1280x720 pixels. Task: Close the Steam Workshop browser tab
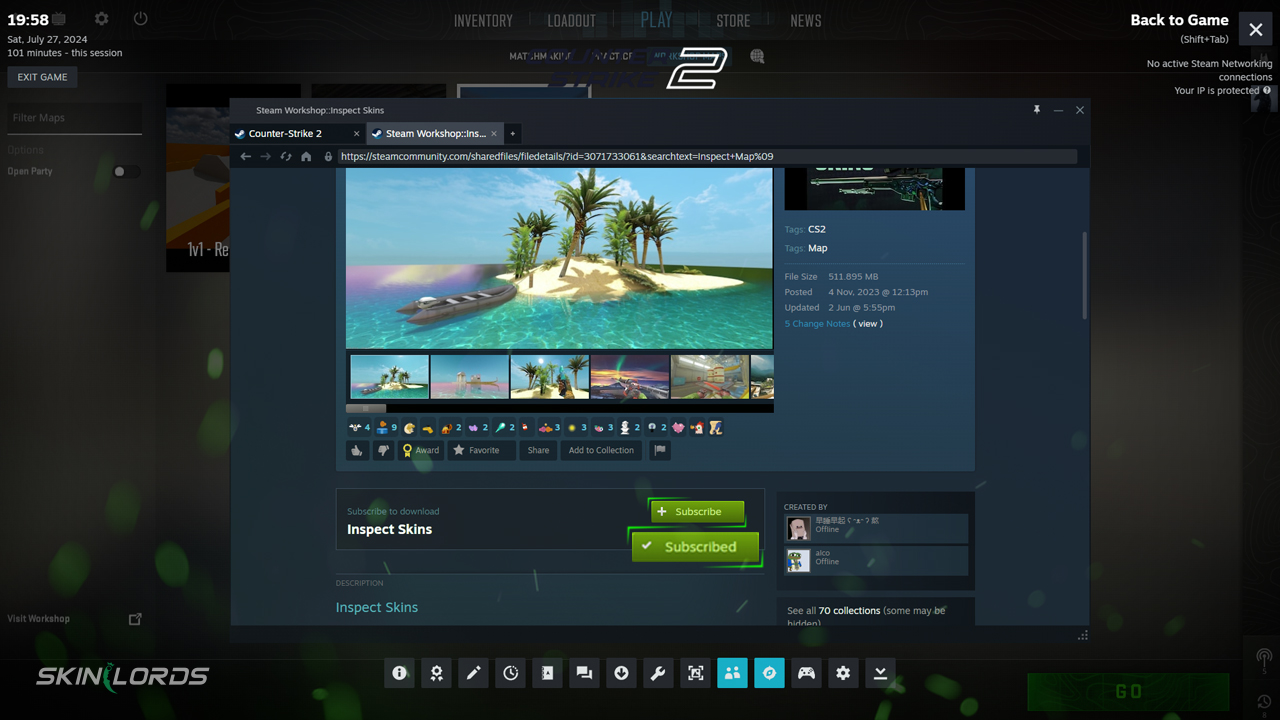tap(494, 133)
